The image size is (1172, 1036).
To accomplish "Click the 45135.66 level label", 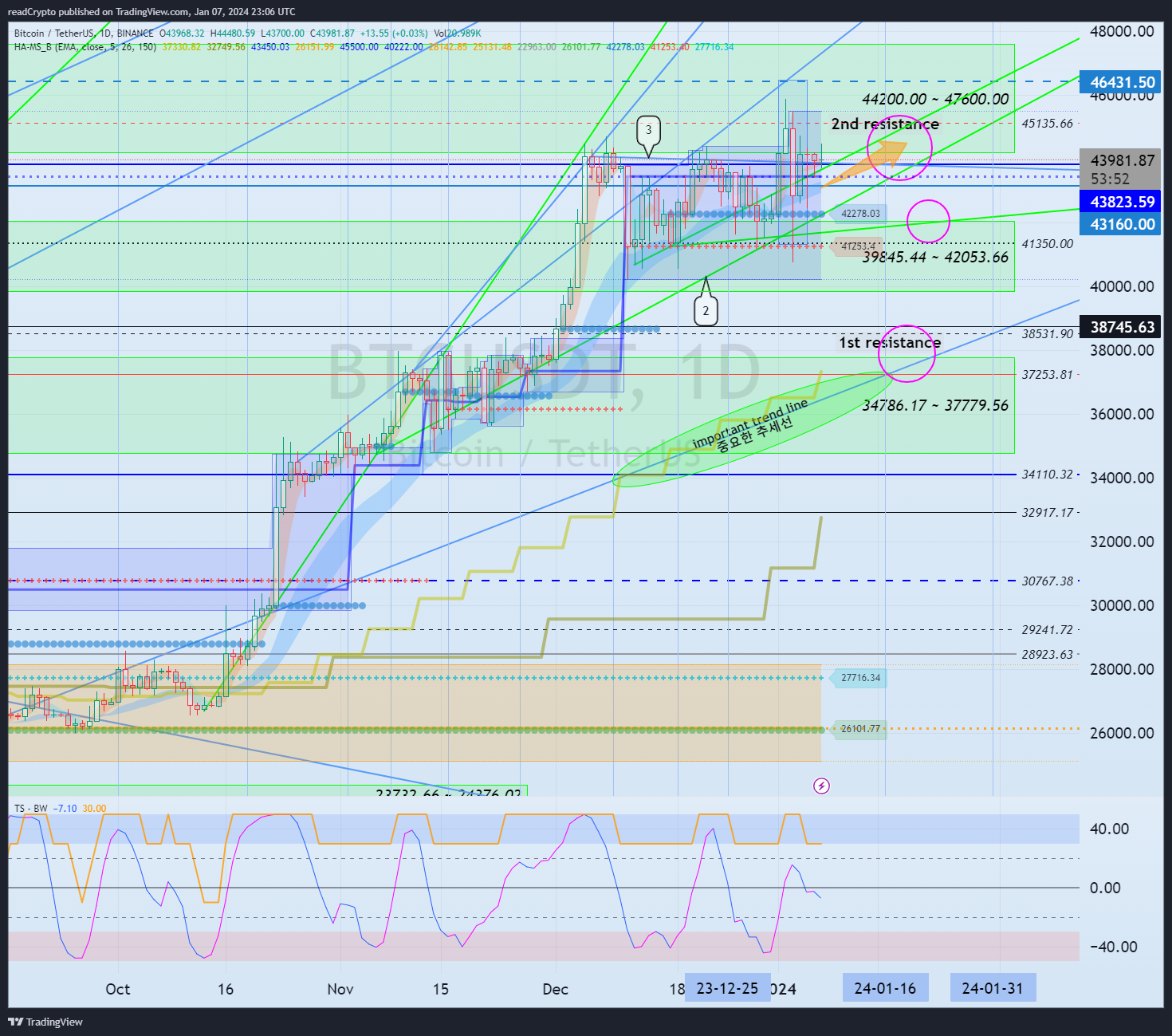I will pyautogui.click(x=1048, y=124).
